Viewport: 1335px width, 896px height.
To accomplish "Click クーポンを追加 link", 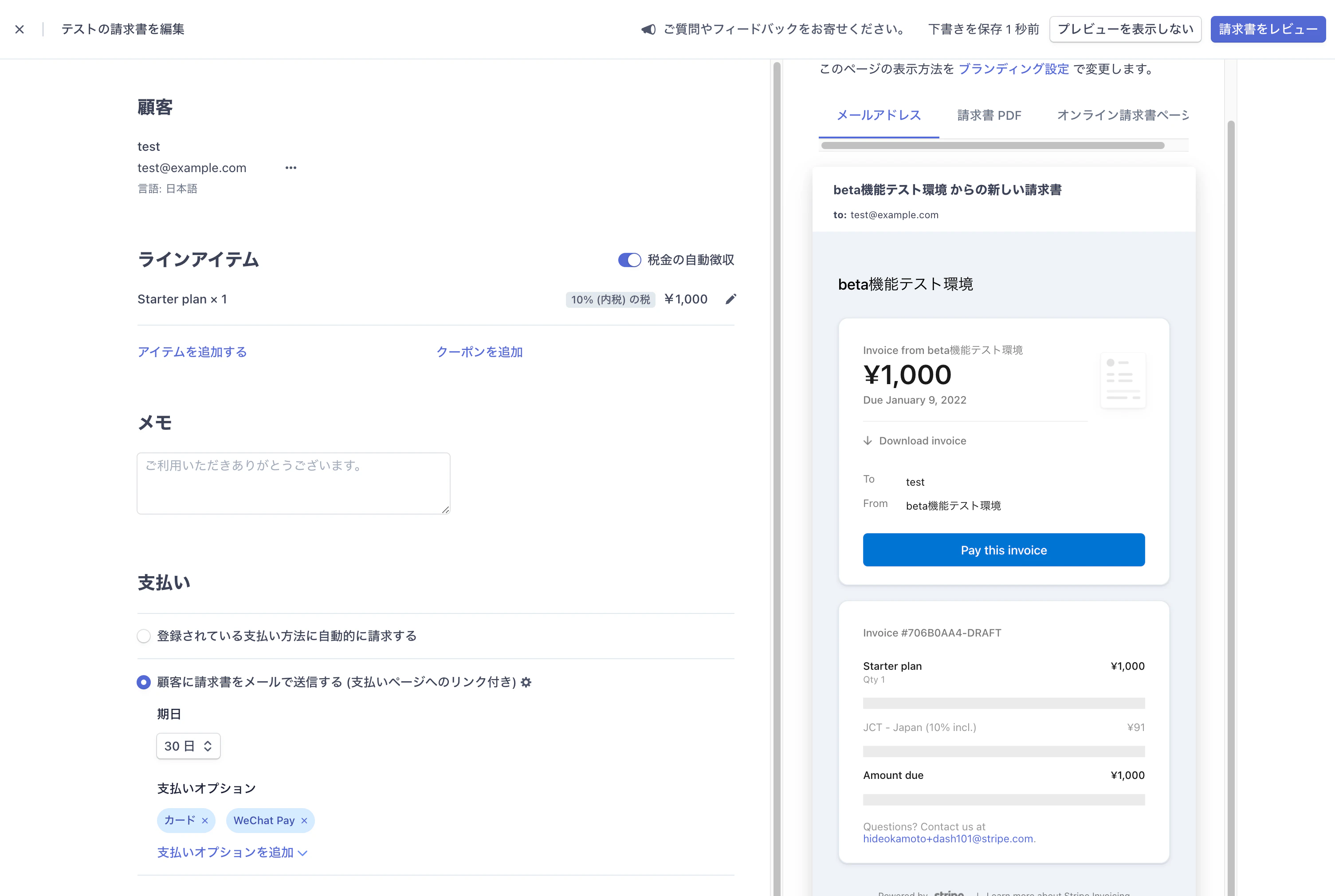I will tap(479, 352).
